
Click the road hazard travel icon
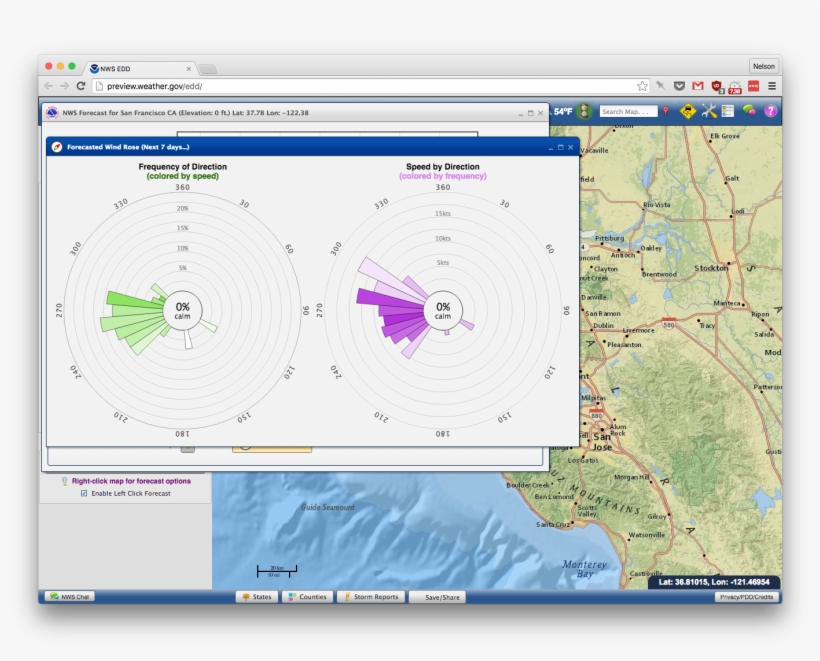(x=688, y=111)
